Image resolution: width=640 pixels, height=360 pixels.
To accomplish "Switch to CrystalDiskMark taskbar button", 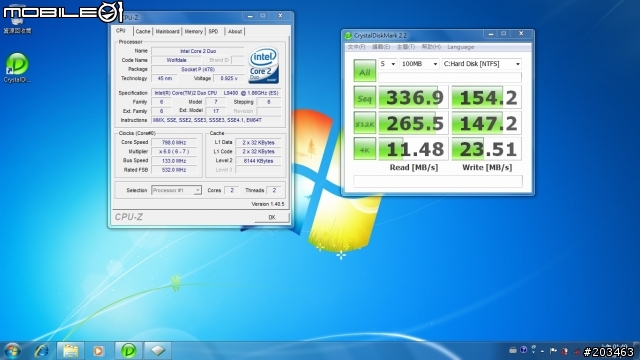I will (128, 350).
